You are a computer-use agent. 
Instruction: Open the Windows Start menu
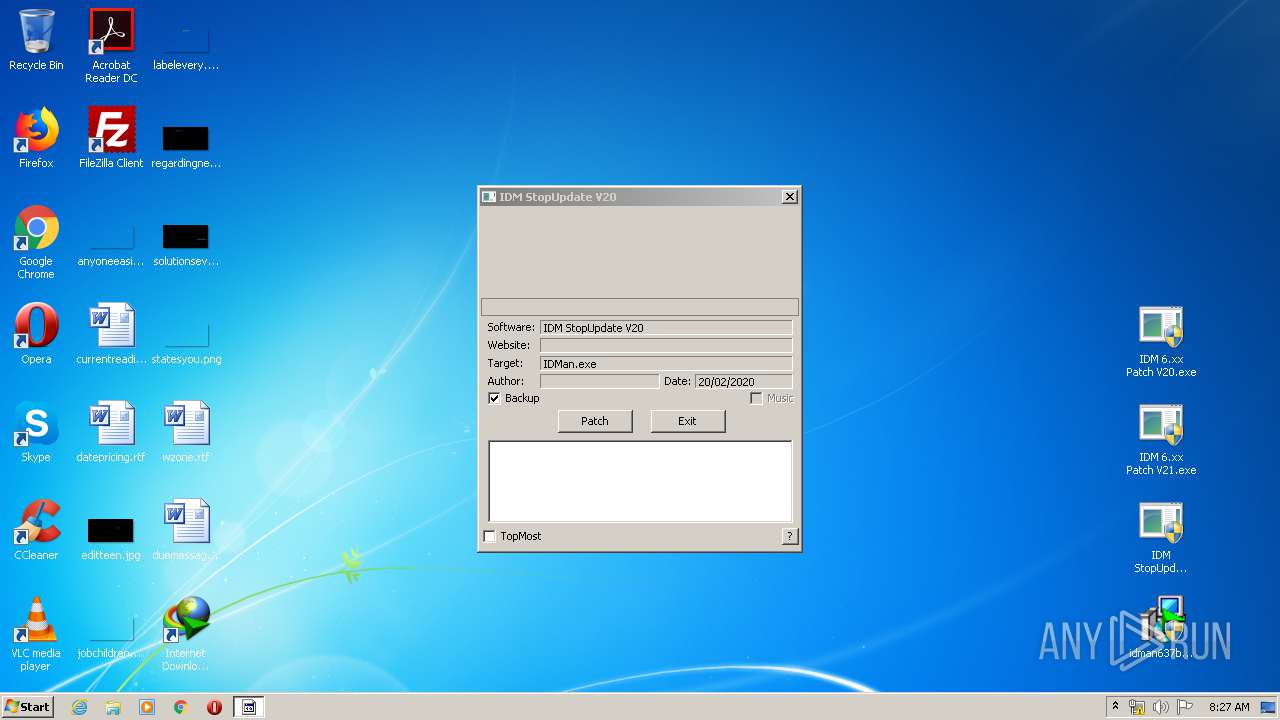27,707
